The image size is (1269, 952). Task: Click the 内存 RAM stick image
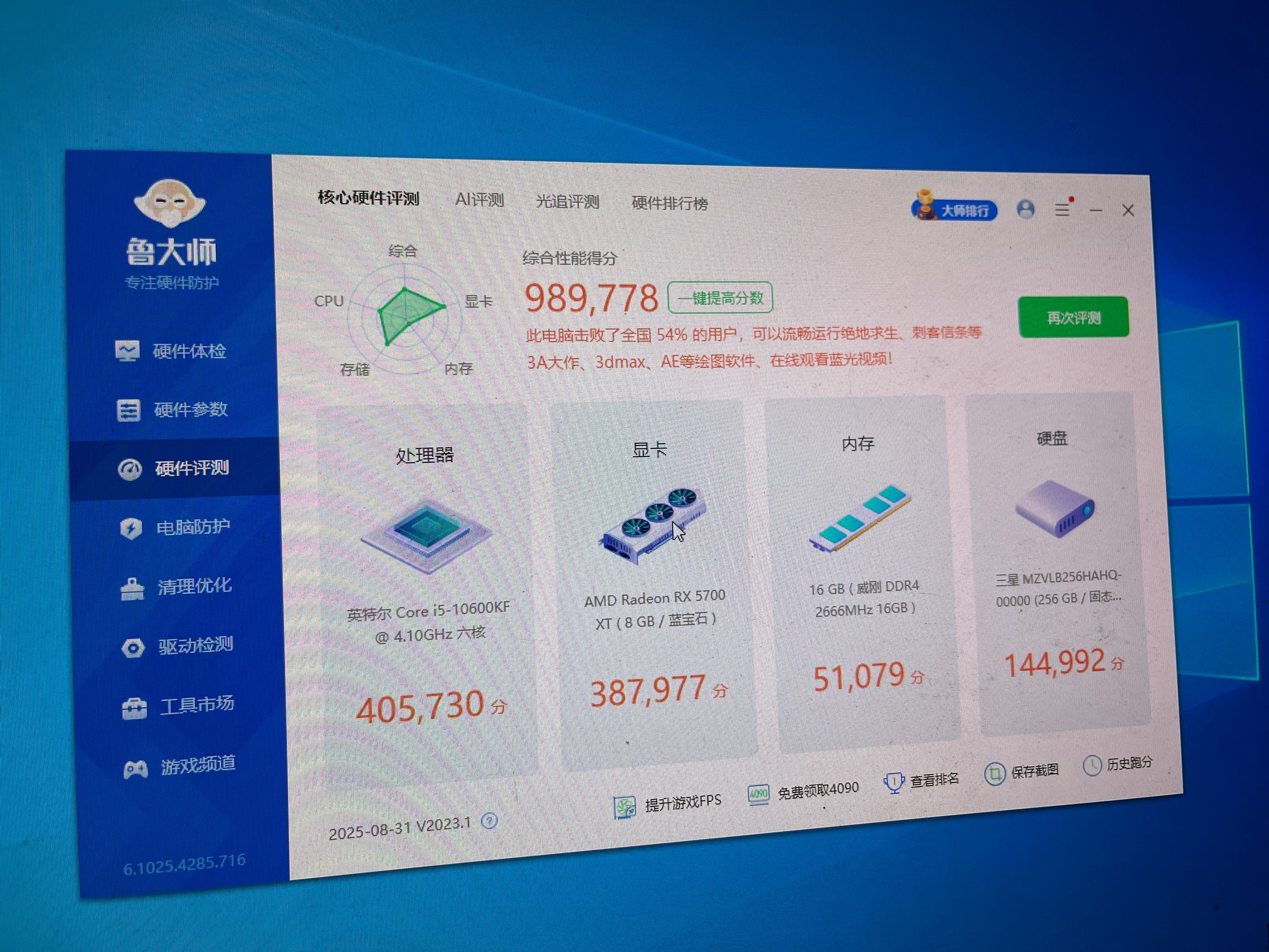(860, 518)
